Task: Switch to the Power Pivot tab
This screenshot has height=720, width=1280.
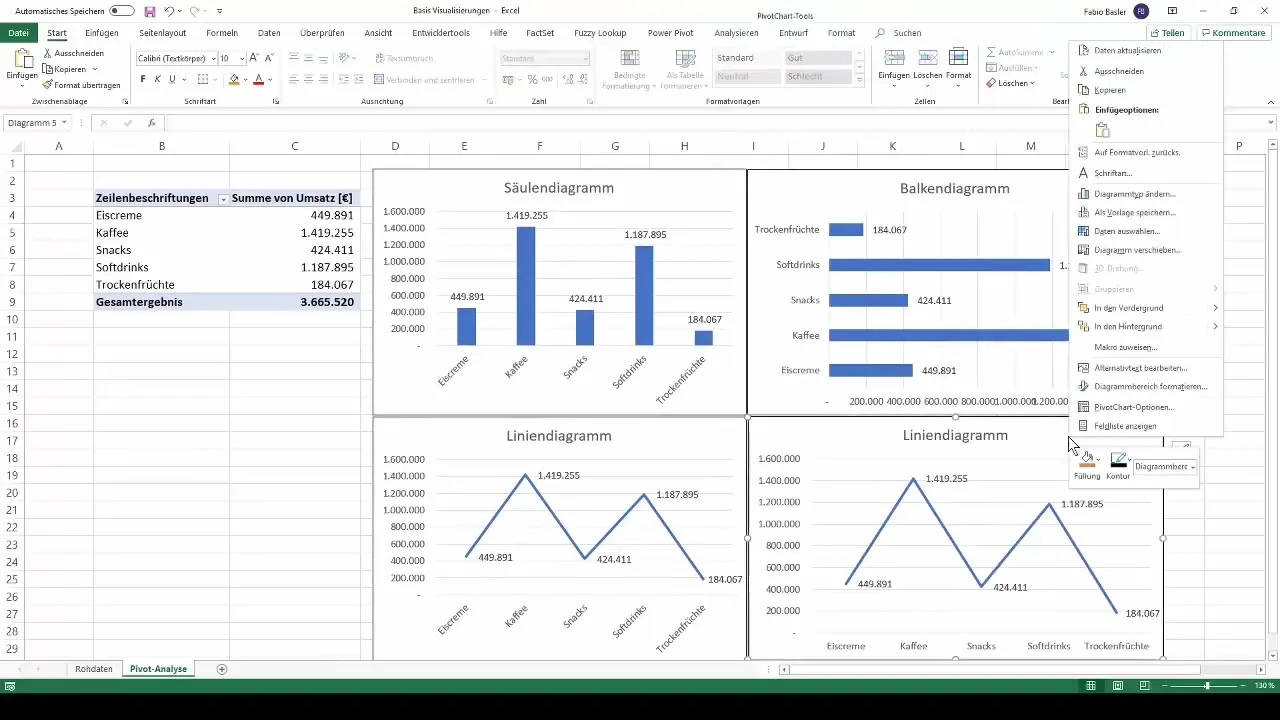Action: (x=671, y=33)
